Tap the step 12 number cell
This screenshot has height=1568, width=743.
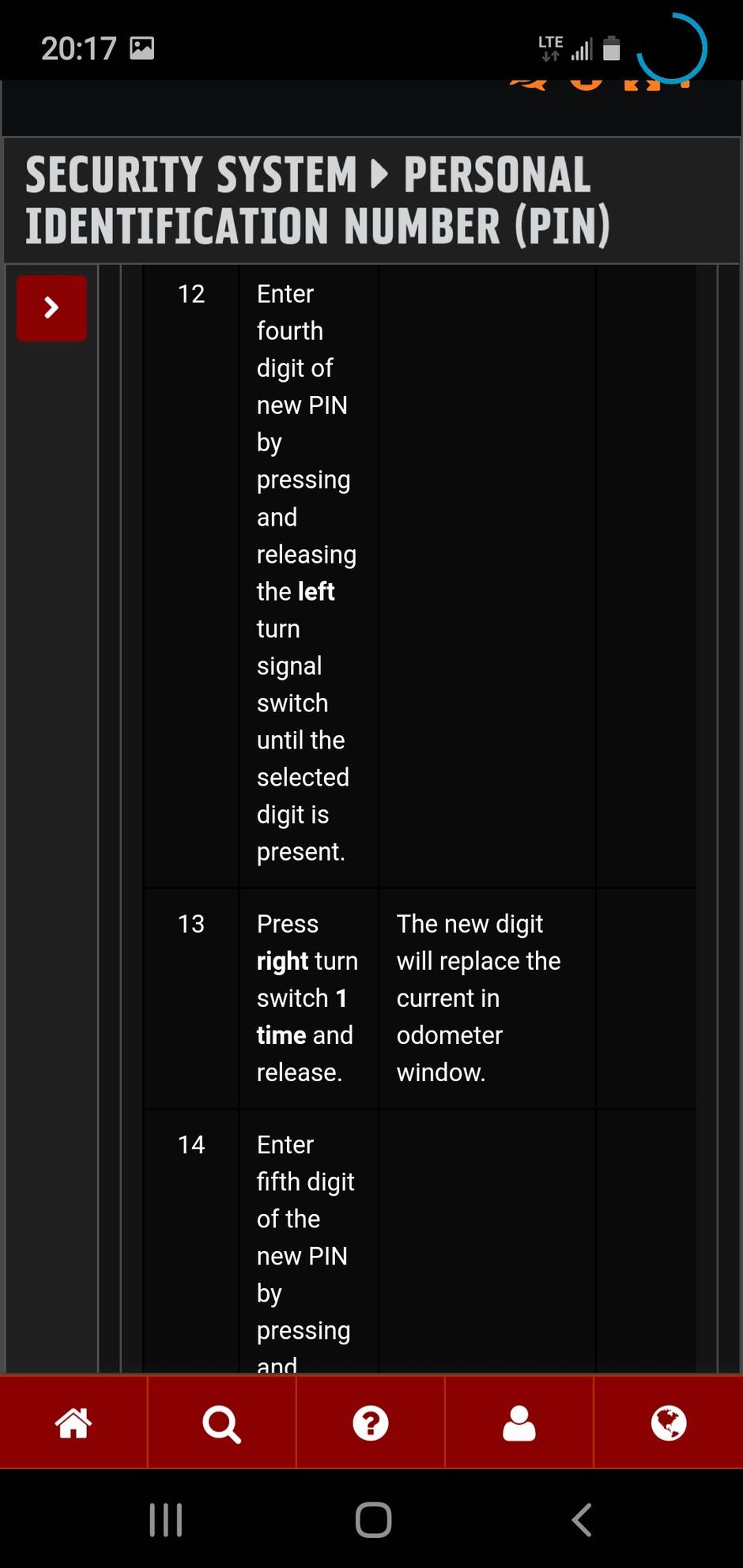[191, 294]
